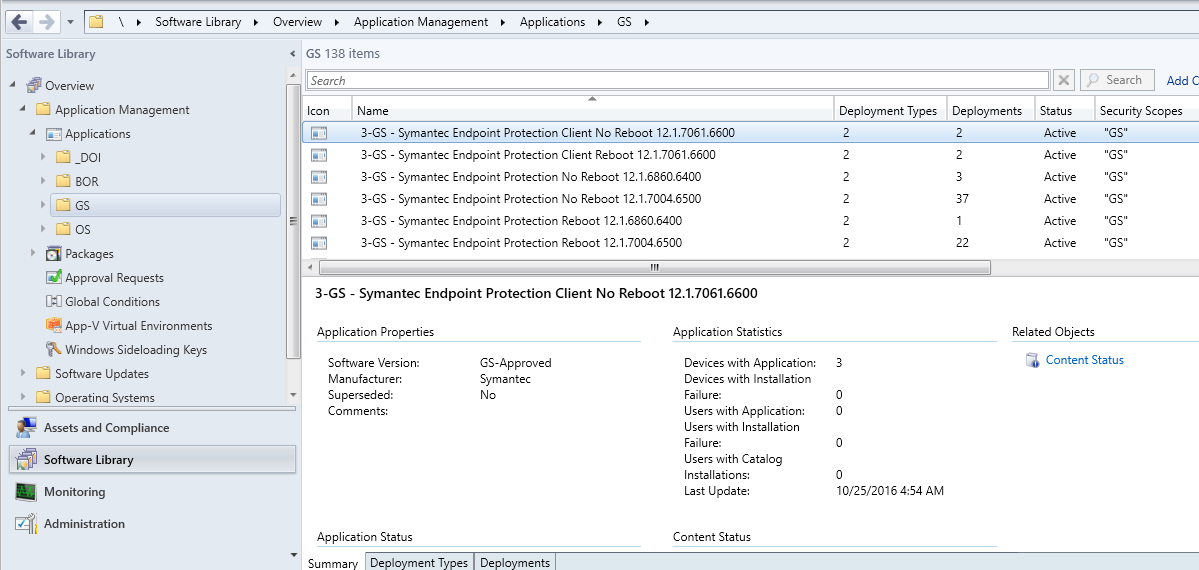Click the Administration workspace icon
This screenshot has height=570, width=1199.
[x=26, y=524]
